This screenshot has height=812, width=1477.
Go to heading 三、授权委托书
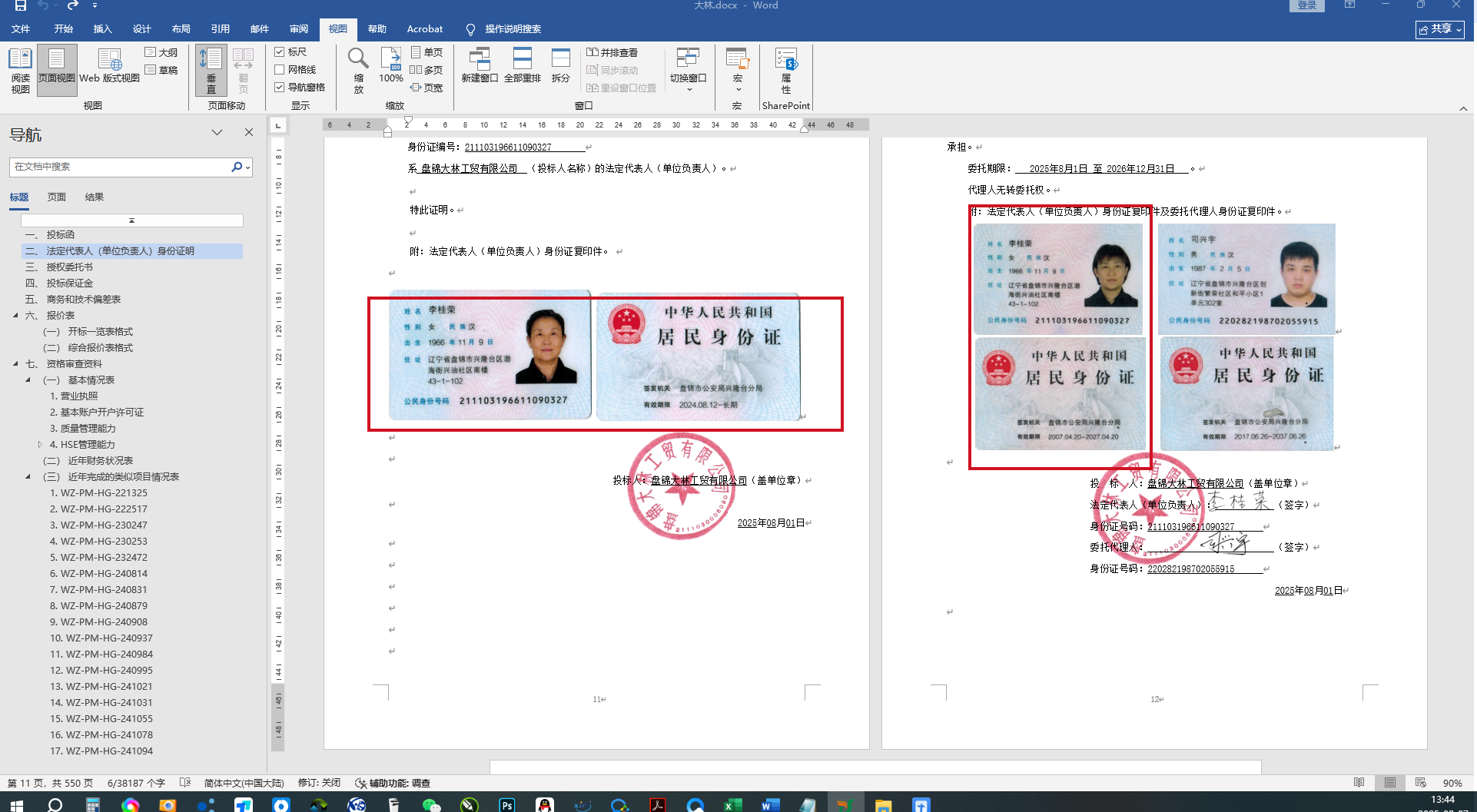[59, 267]
